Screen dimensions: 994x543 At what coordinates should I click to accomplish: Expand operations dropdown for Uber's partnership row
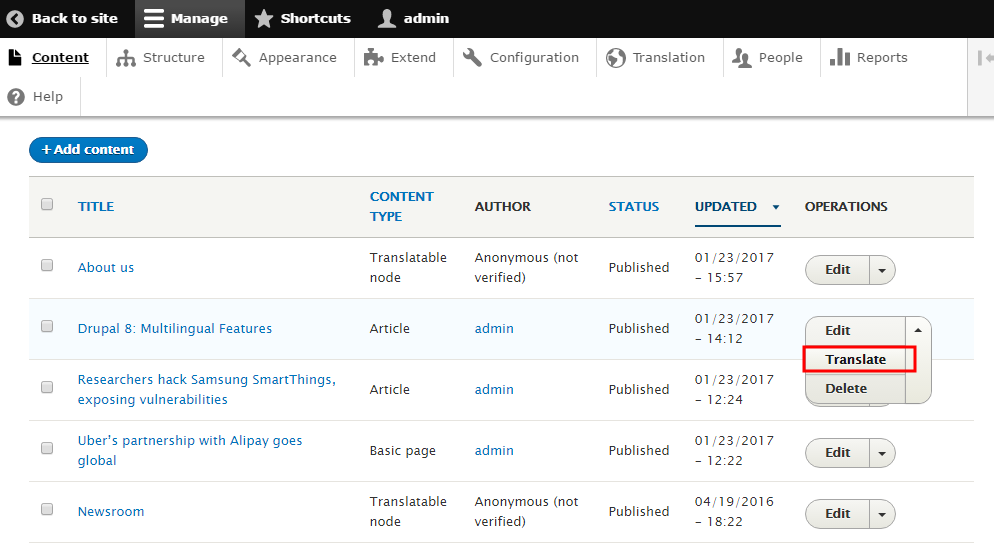(x=882, y=454)
